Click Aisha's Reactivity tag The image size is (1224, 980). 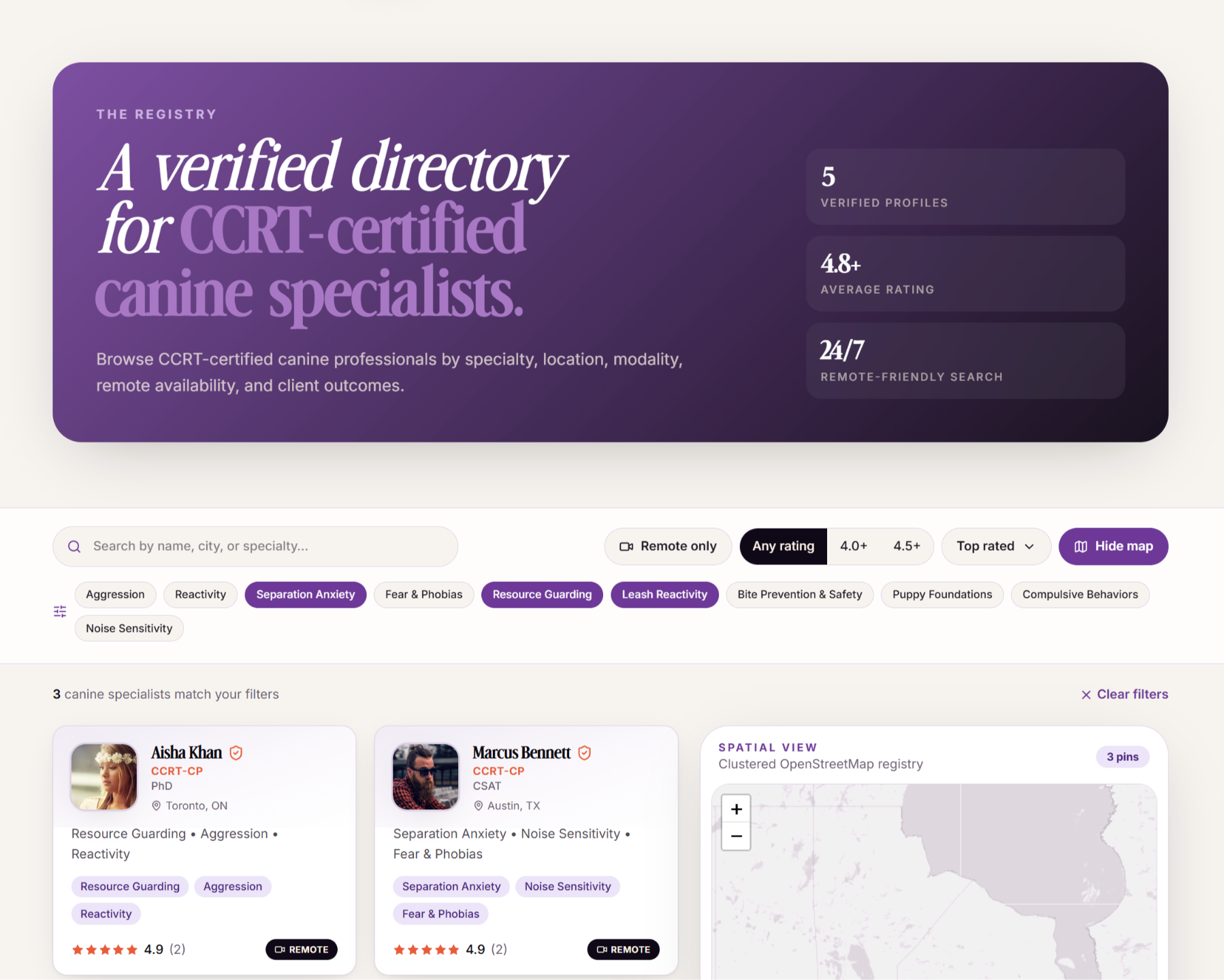click(106, 914)
